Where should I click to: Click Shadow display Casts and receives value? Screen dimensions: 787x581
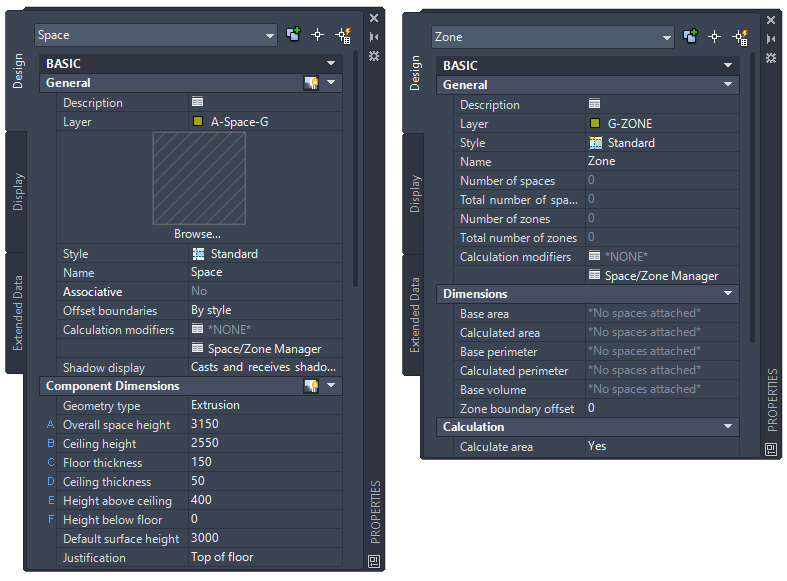[266, 367]
